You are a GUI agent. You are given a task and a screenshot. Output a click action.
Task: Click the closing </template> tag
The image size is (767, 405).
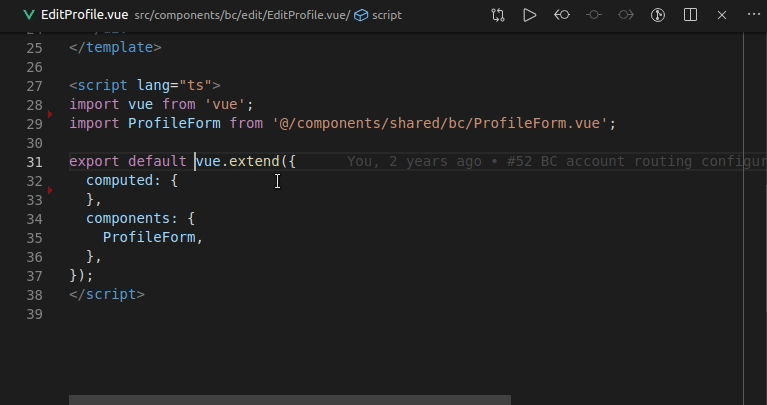point(115,47)
